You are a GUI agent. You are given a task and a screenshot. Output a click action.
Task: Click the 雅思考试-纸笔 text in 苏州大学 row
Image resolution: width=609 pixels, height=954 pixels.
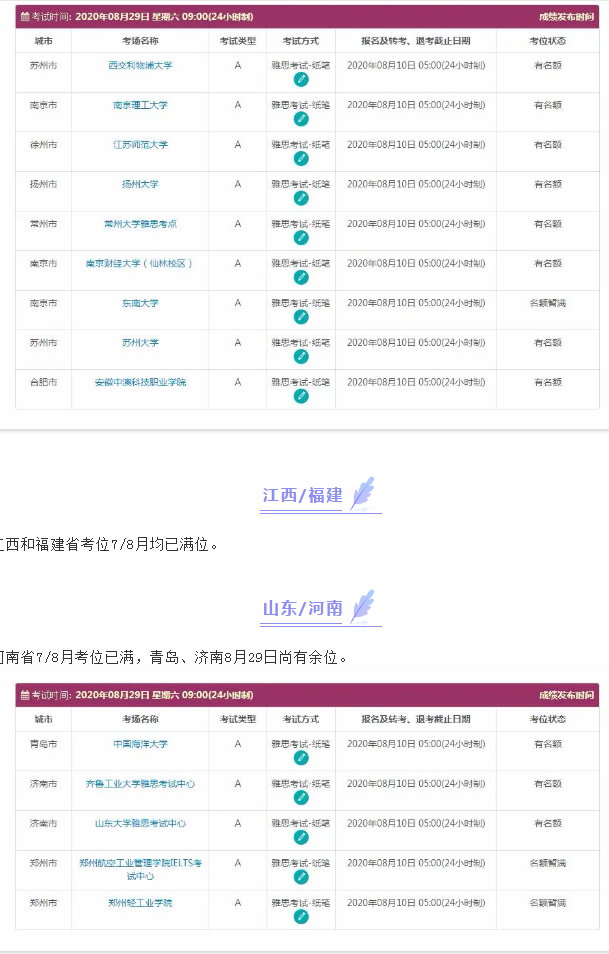pos(301,343)
